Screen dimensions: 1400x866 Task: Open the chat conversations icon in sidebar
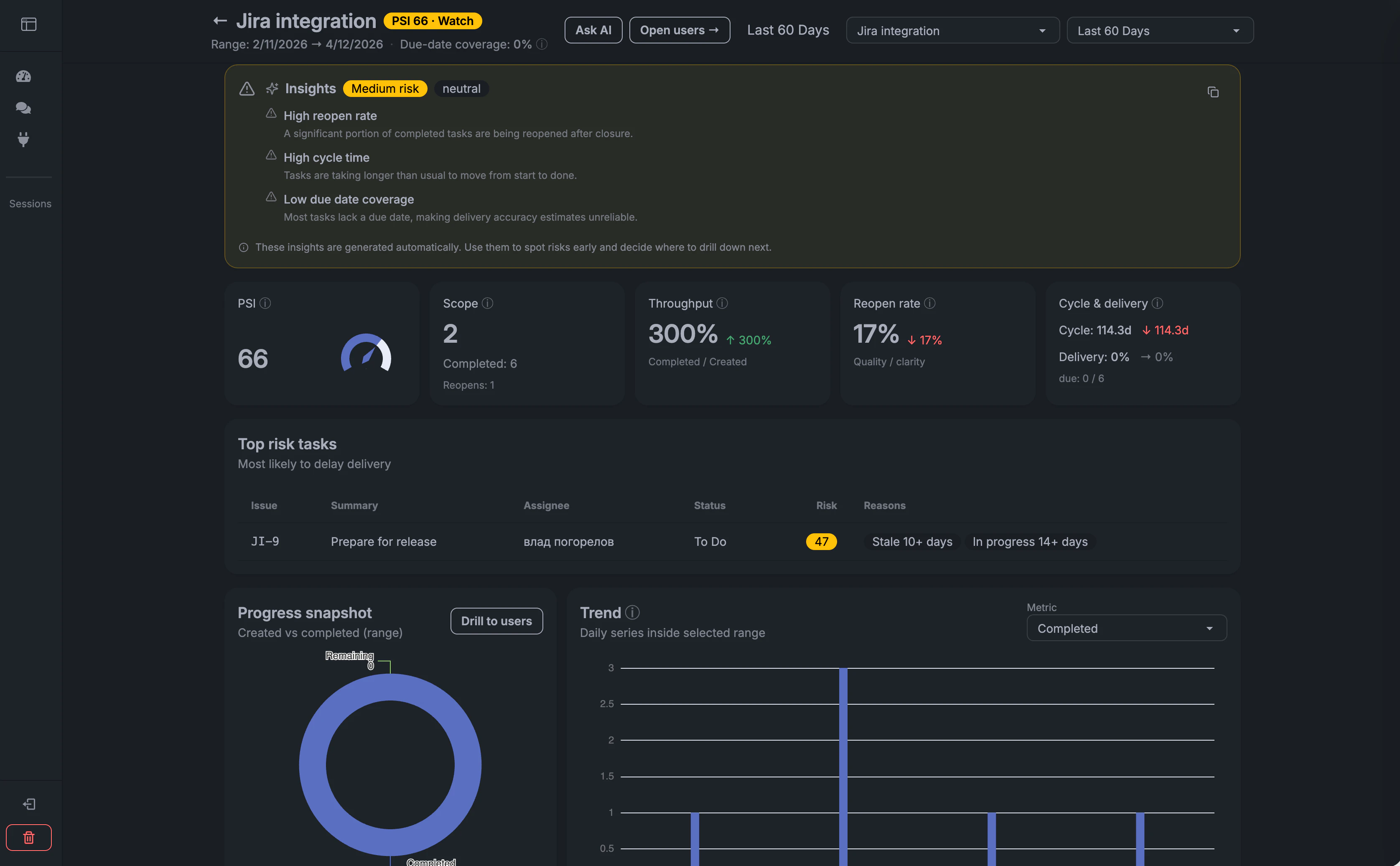(x=23, y=108)
